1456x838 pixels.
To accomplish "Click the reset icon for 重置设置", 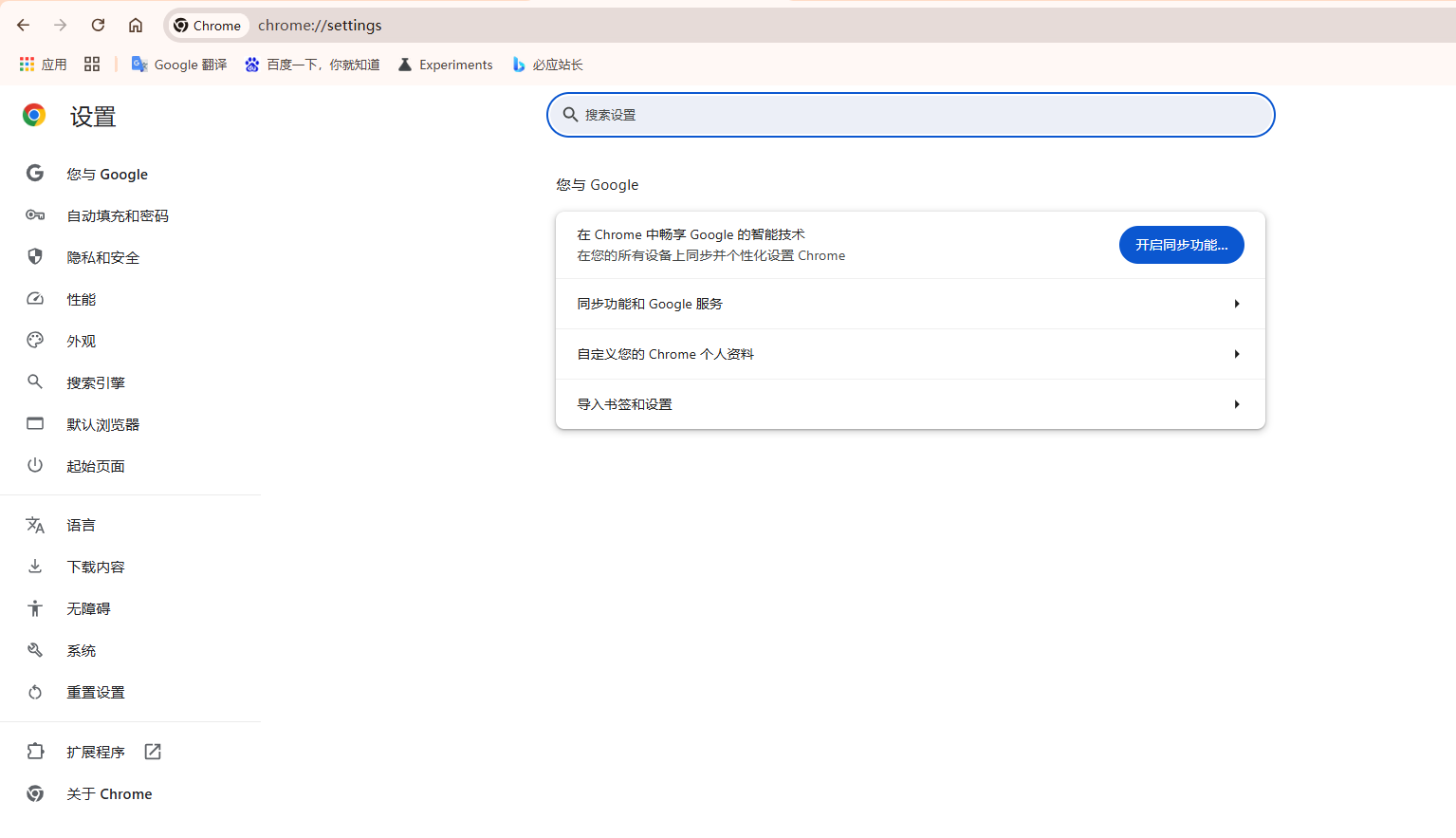I will (35, 692).
